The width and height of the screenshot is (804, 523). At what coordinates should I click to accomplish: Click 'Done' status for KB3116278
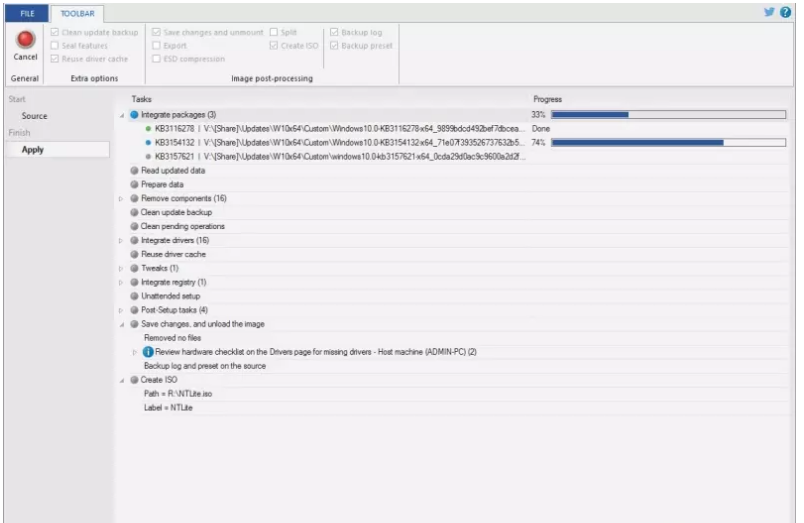click(540, 128)
